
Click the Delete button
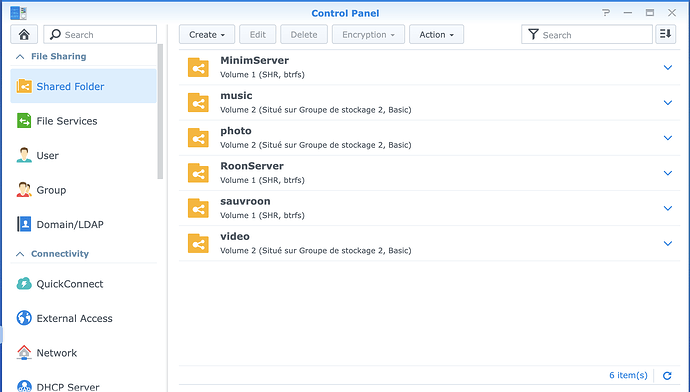click(x=304, y=34)
